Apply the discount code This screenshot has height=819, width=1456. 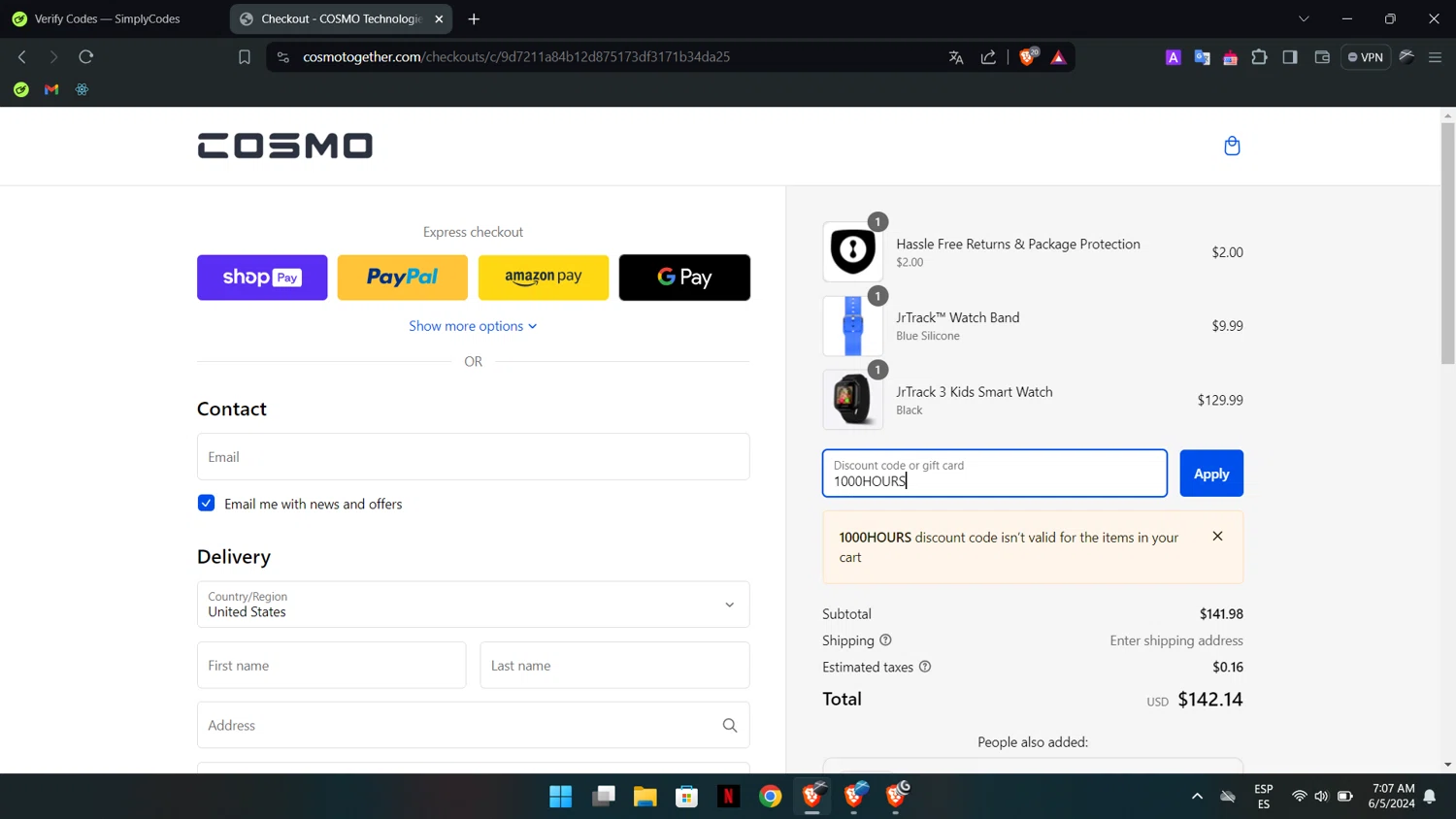(1211, 474)
